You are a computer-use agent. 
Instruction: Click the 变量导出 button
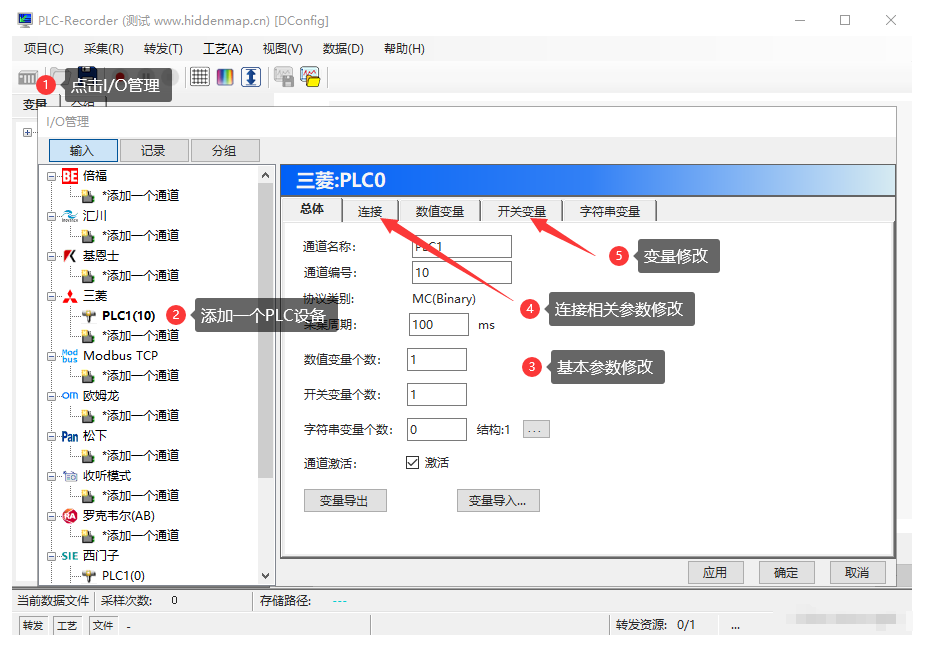pyautogui.click(x=345, y=501)
